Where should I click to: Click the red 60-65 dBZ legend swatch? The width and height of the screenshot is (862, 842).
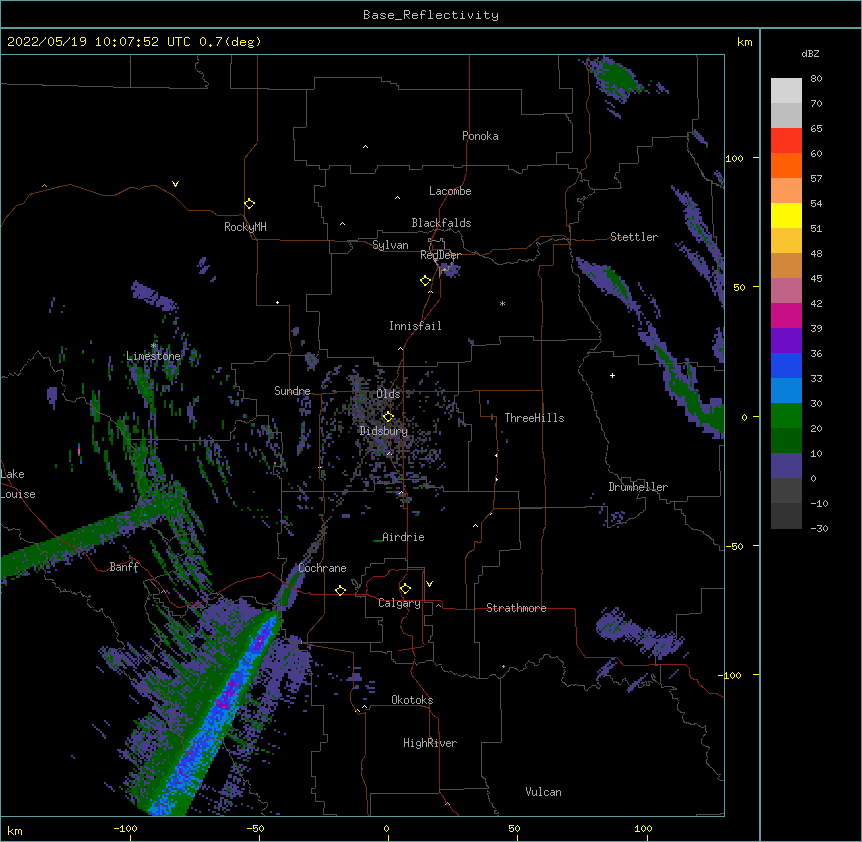(x=786, y=140)
